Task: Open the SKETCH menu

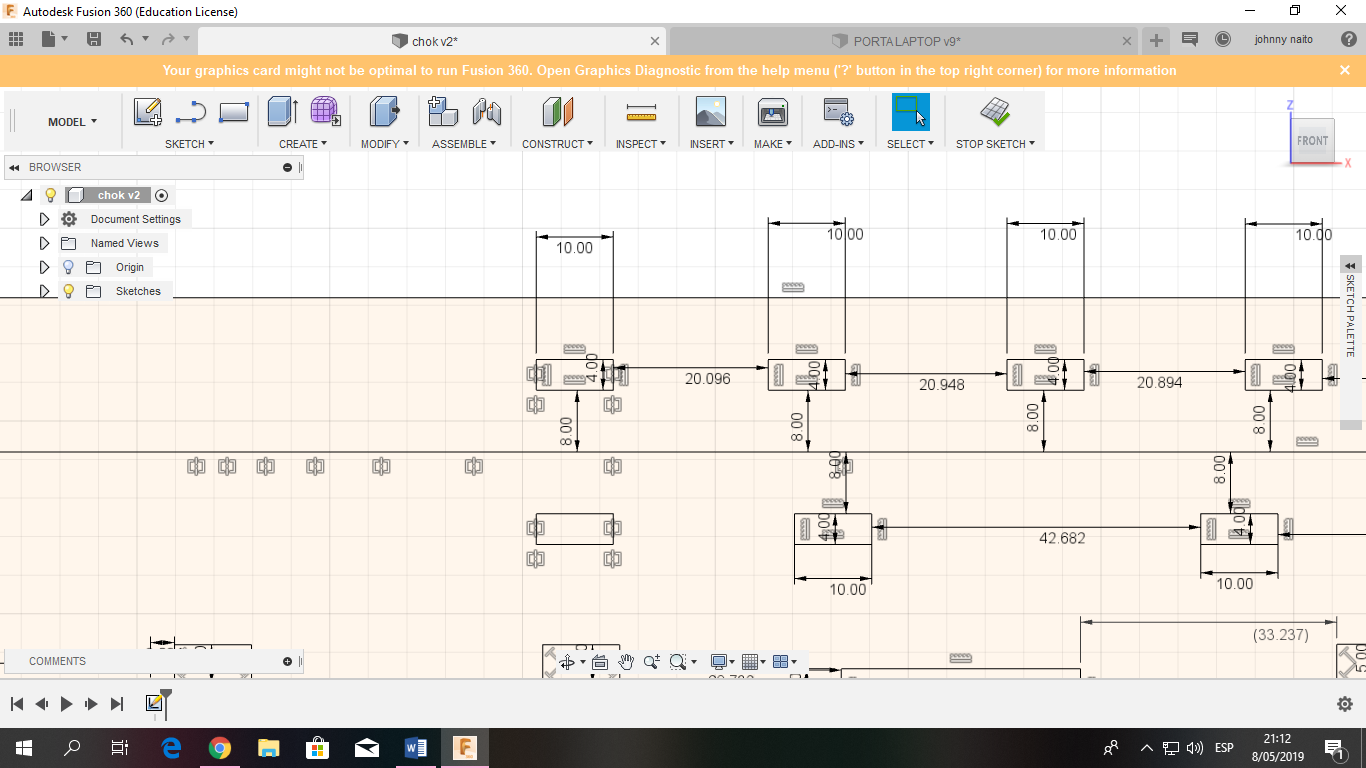Action: (189, 144)
